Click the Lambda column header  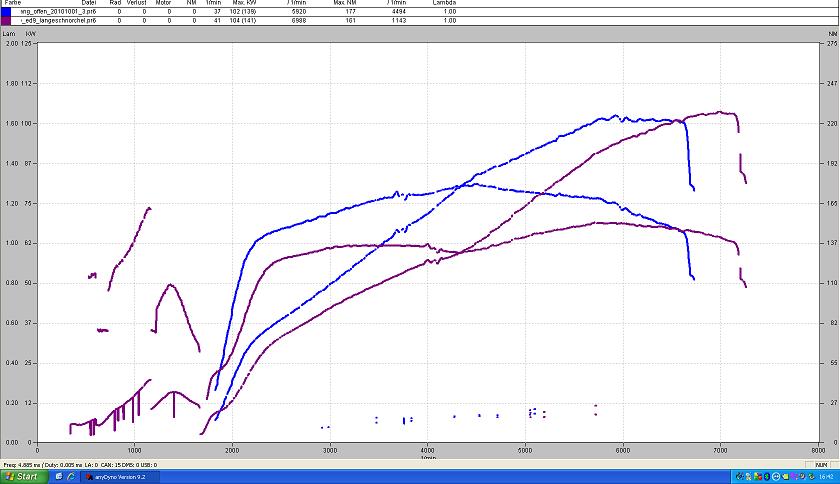444,3
